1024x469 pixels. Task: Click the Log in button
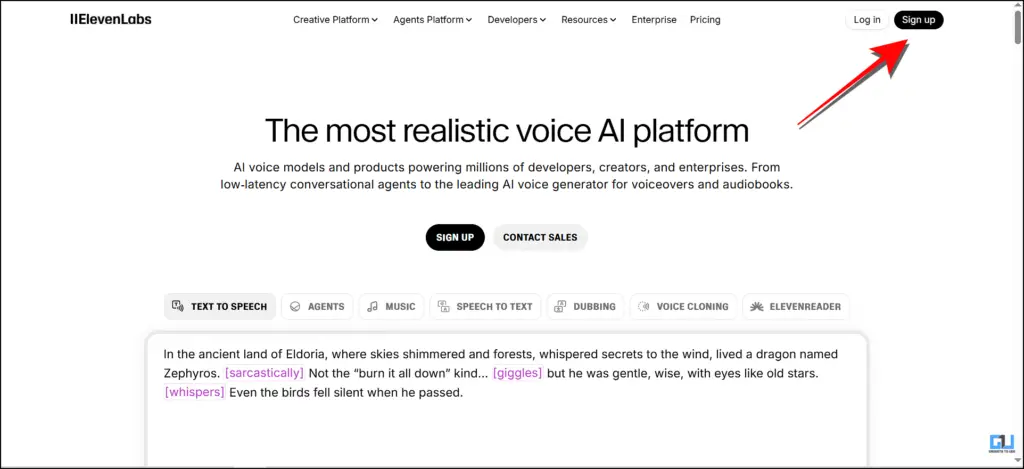[867, 20]
